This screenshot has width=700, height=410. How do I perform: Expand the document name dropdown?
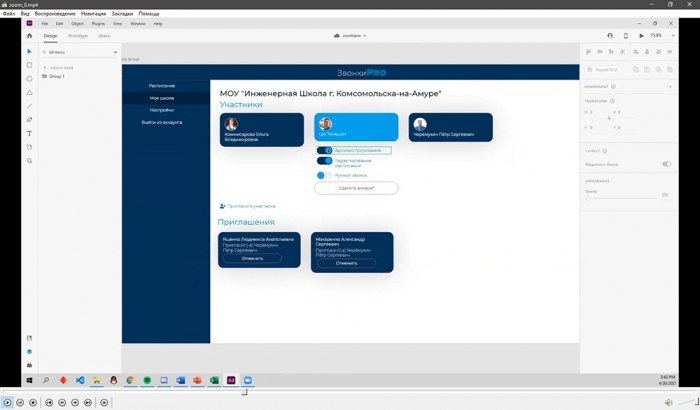(350, 35)
